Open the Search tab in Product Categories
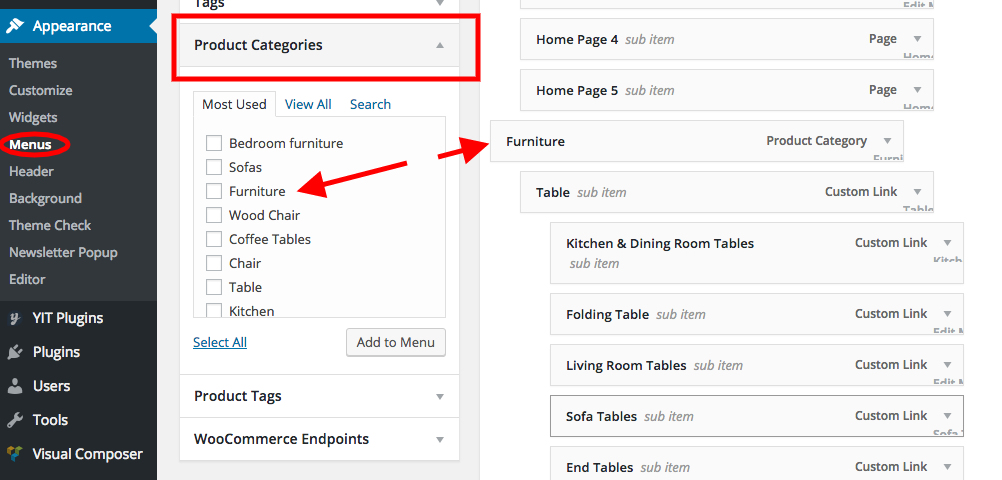Image resolution: width=1002 pixels, height=480 pixels. (x=370, y=104)
